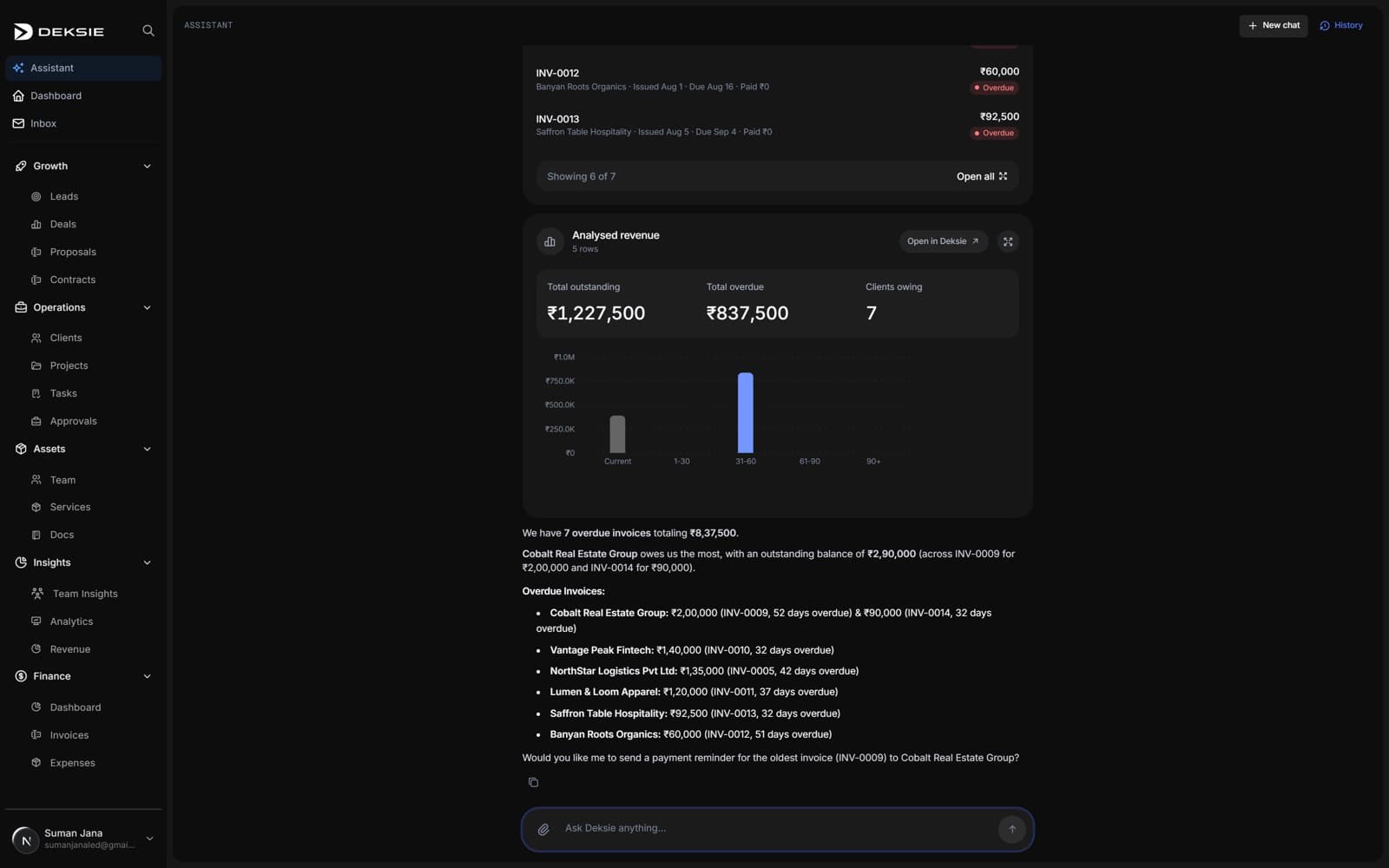This screenshot has width=1389, height=868.
Task: Expand Analysed revenue card to fullscreen
Action: point(1008,241)
